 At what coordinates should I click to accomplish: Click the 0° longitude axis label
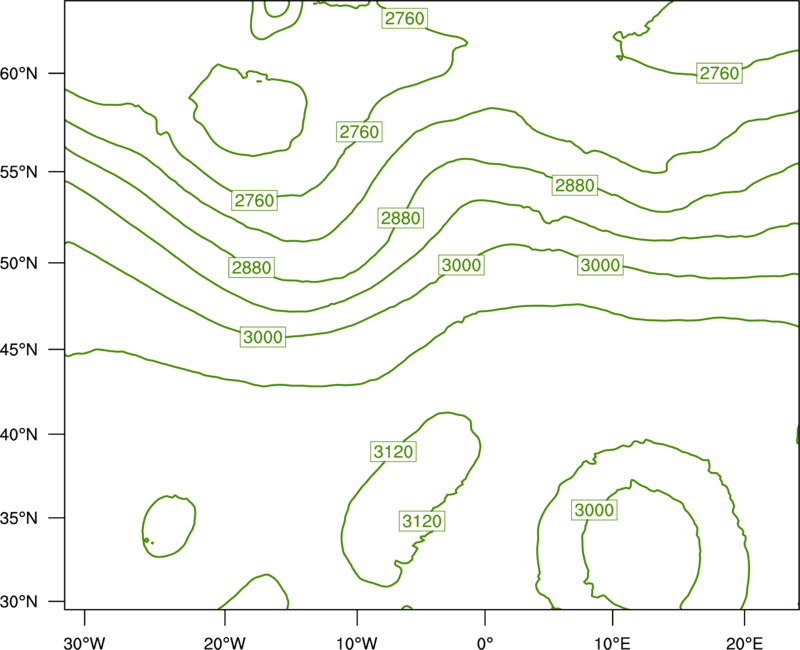click(x=485, y=643)
